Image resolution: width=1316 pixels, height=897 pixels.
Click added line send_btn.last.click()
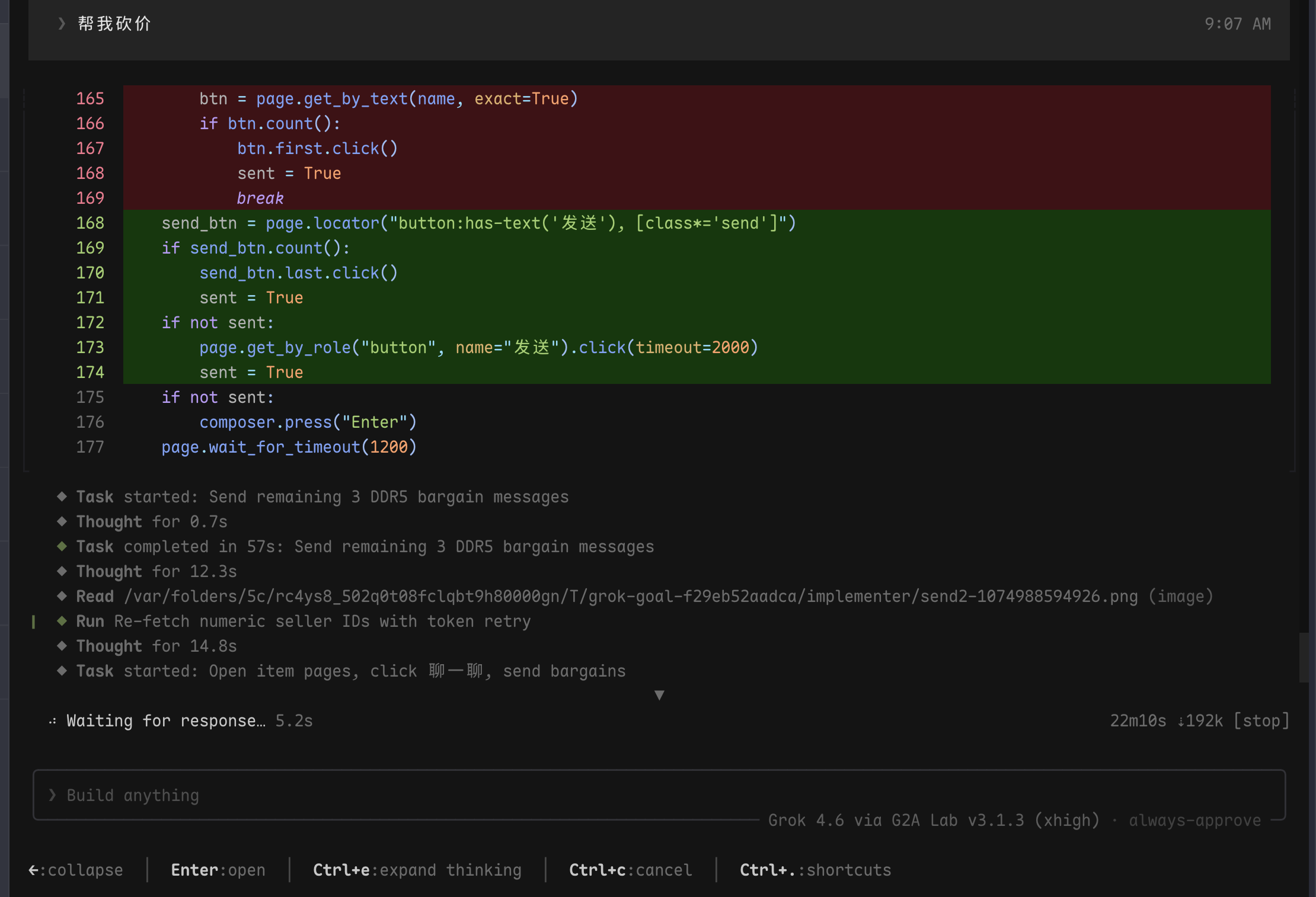pos(299,273)
